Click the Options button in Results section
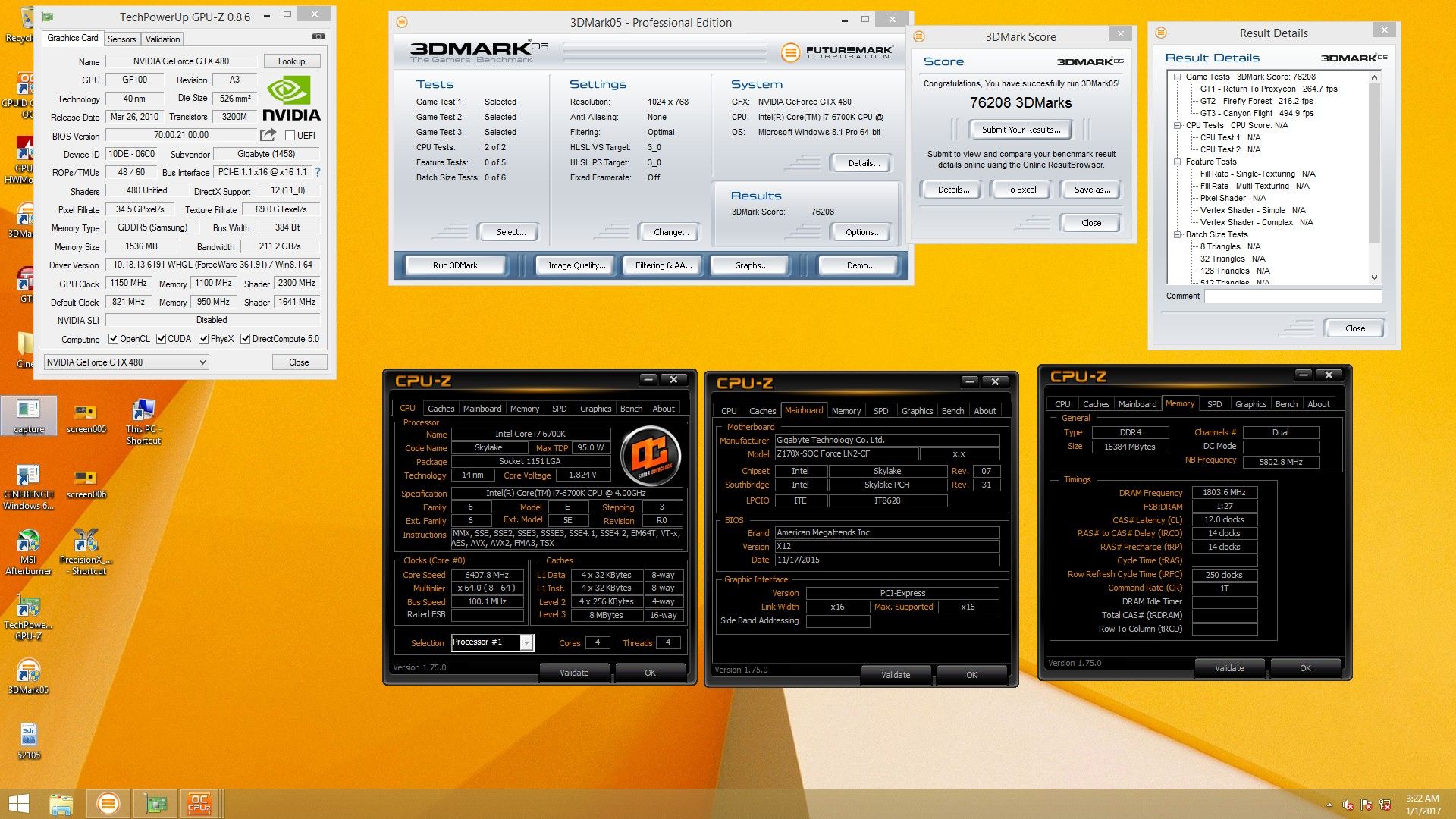The width and height of the screenshot is (1456, 819). 862,232
